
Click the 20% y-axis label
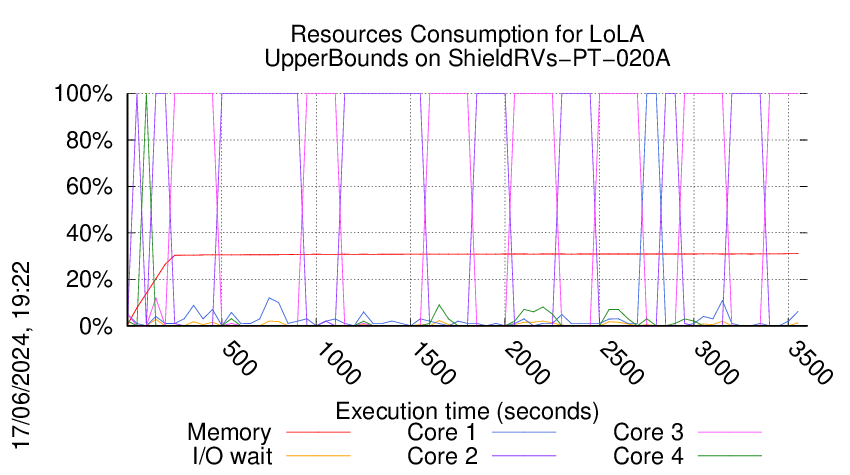[89, 280]
